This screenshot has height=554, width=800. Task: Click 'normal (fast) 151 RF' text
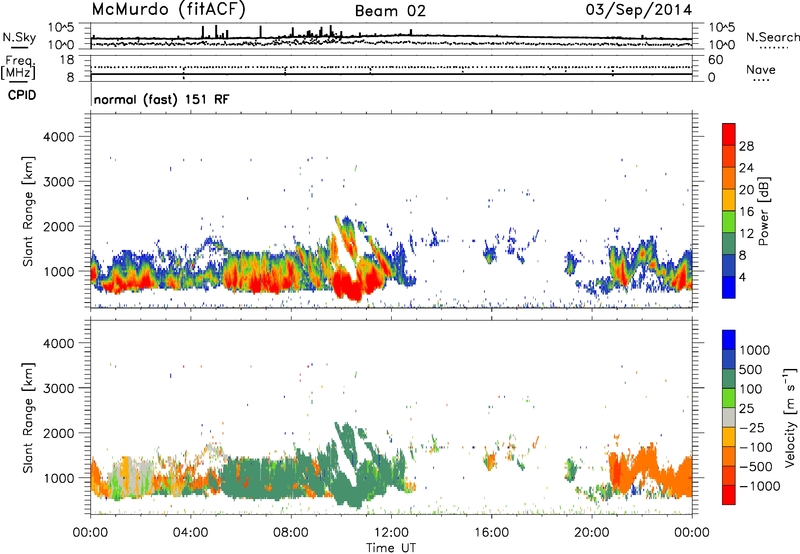(162, 99)
